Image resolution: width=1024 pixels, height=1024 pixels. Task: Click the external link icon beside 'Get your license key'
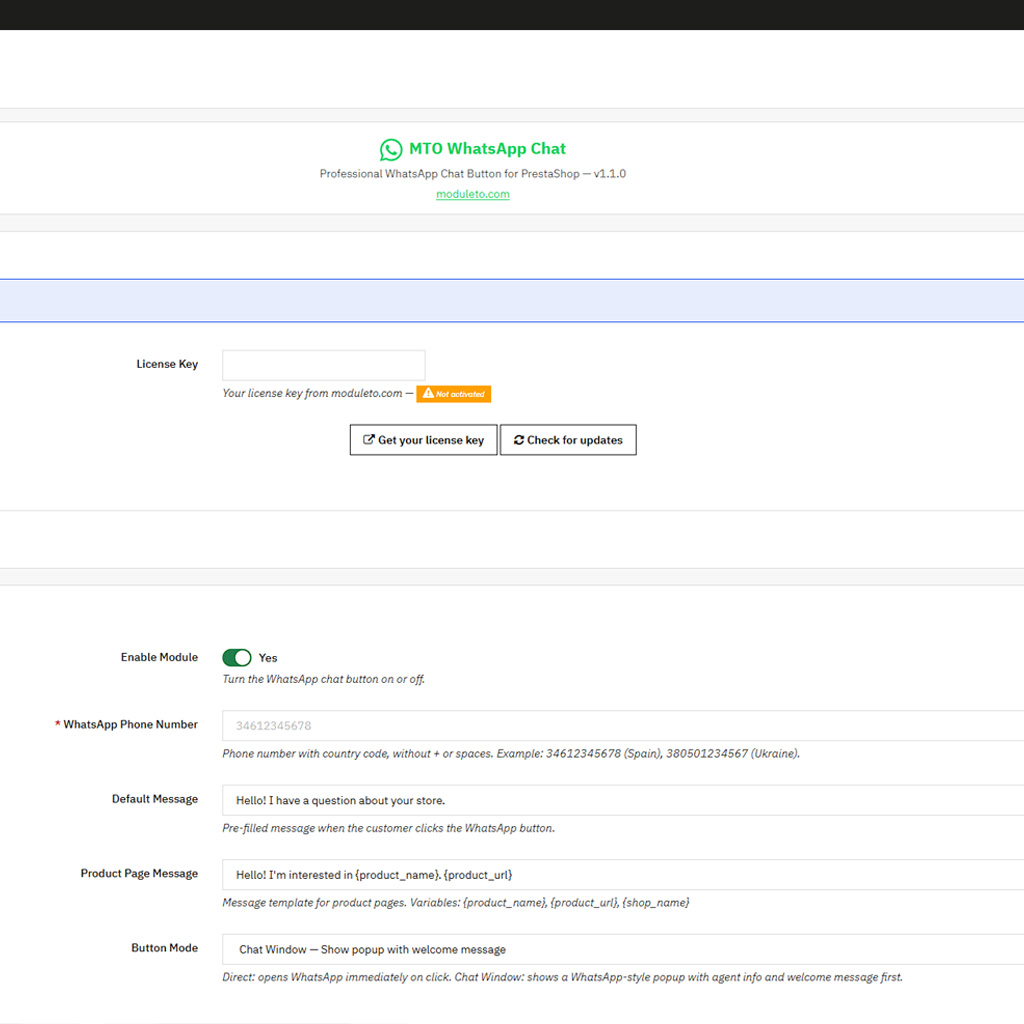tap(368, 440)
